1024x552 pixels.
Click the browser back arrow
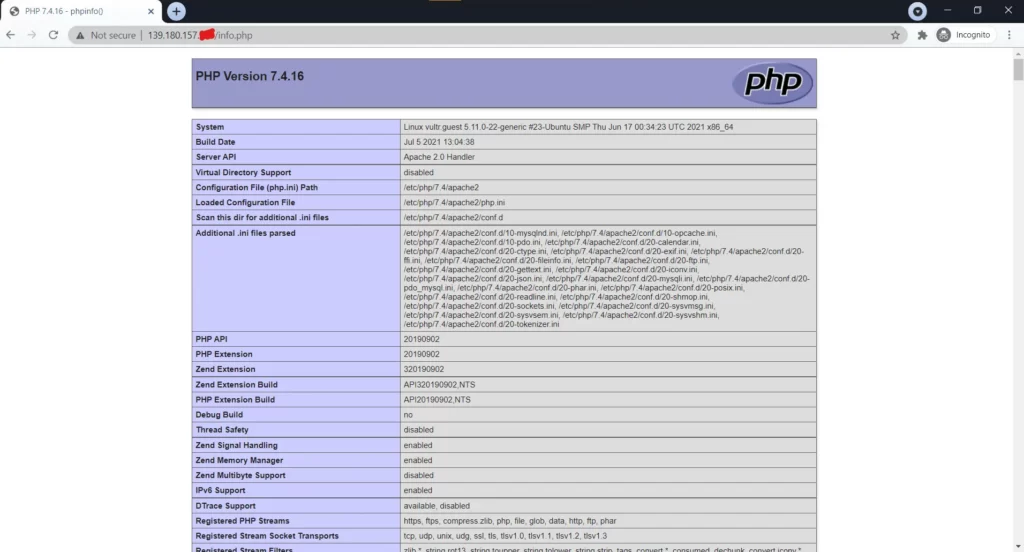(11, 35)
